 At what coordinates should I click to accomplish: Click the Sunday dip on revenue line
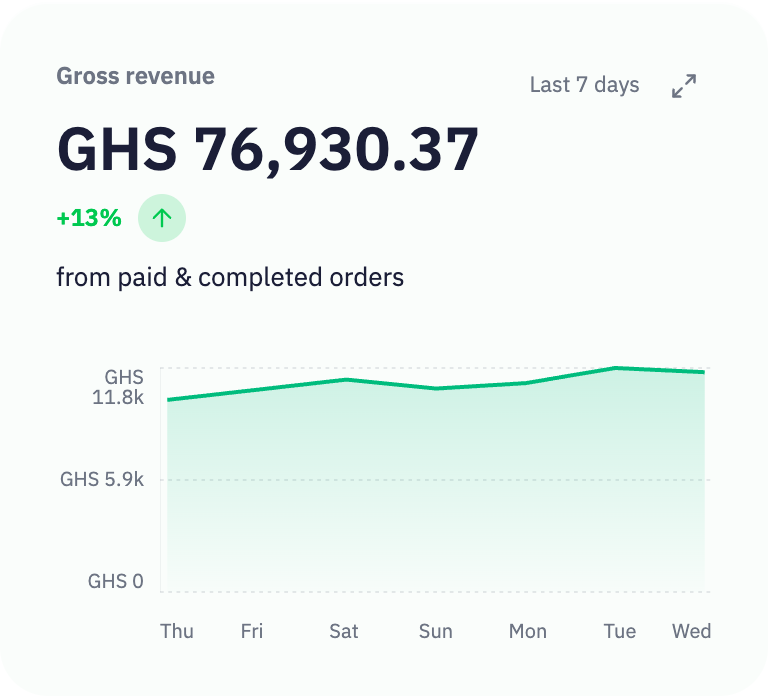coord(436,388)
